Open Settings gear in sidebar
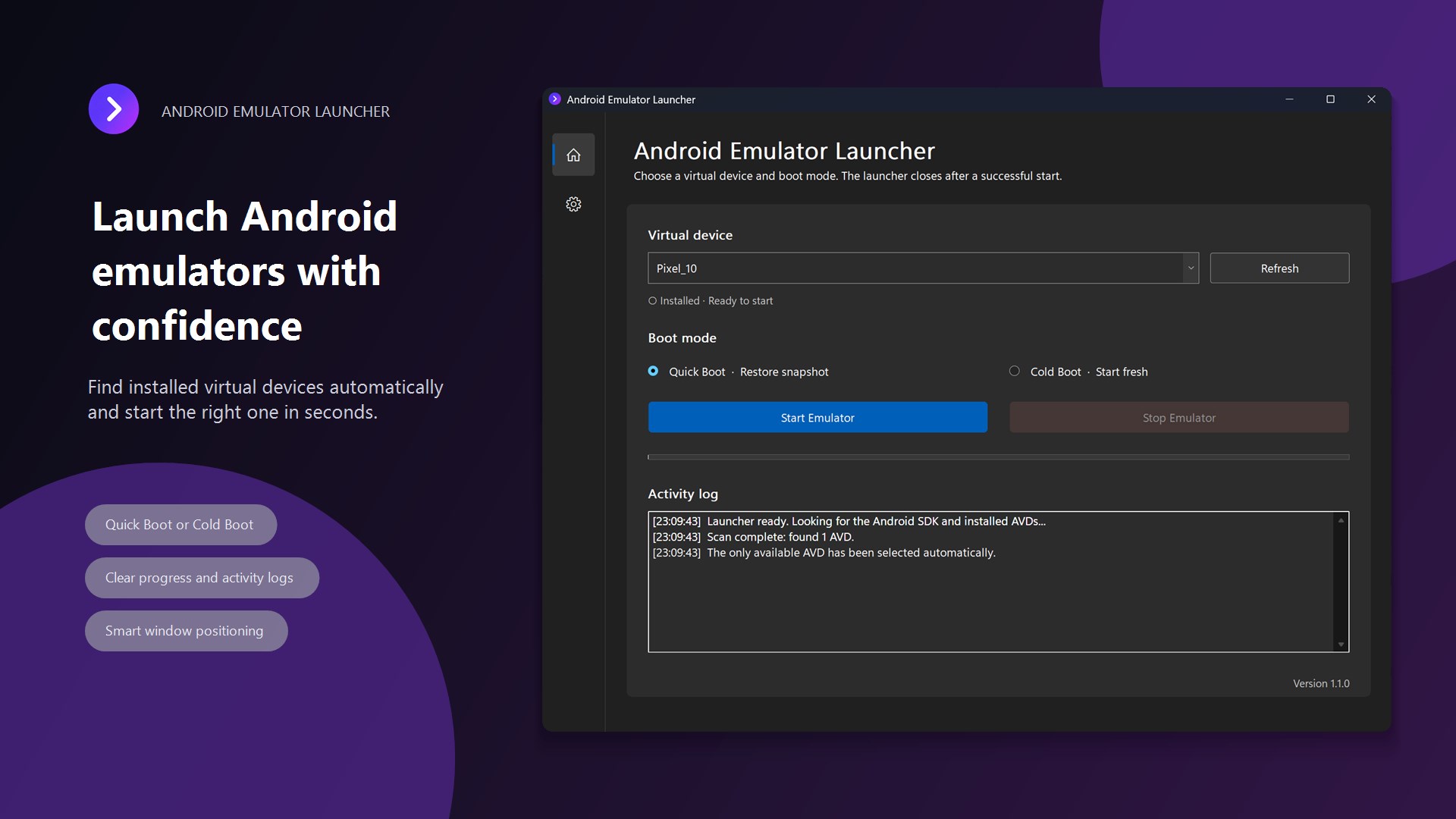The height and width of the screenshot is (819, 1456). (x=573, y=204)
